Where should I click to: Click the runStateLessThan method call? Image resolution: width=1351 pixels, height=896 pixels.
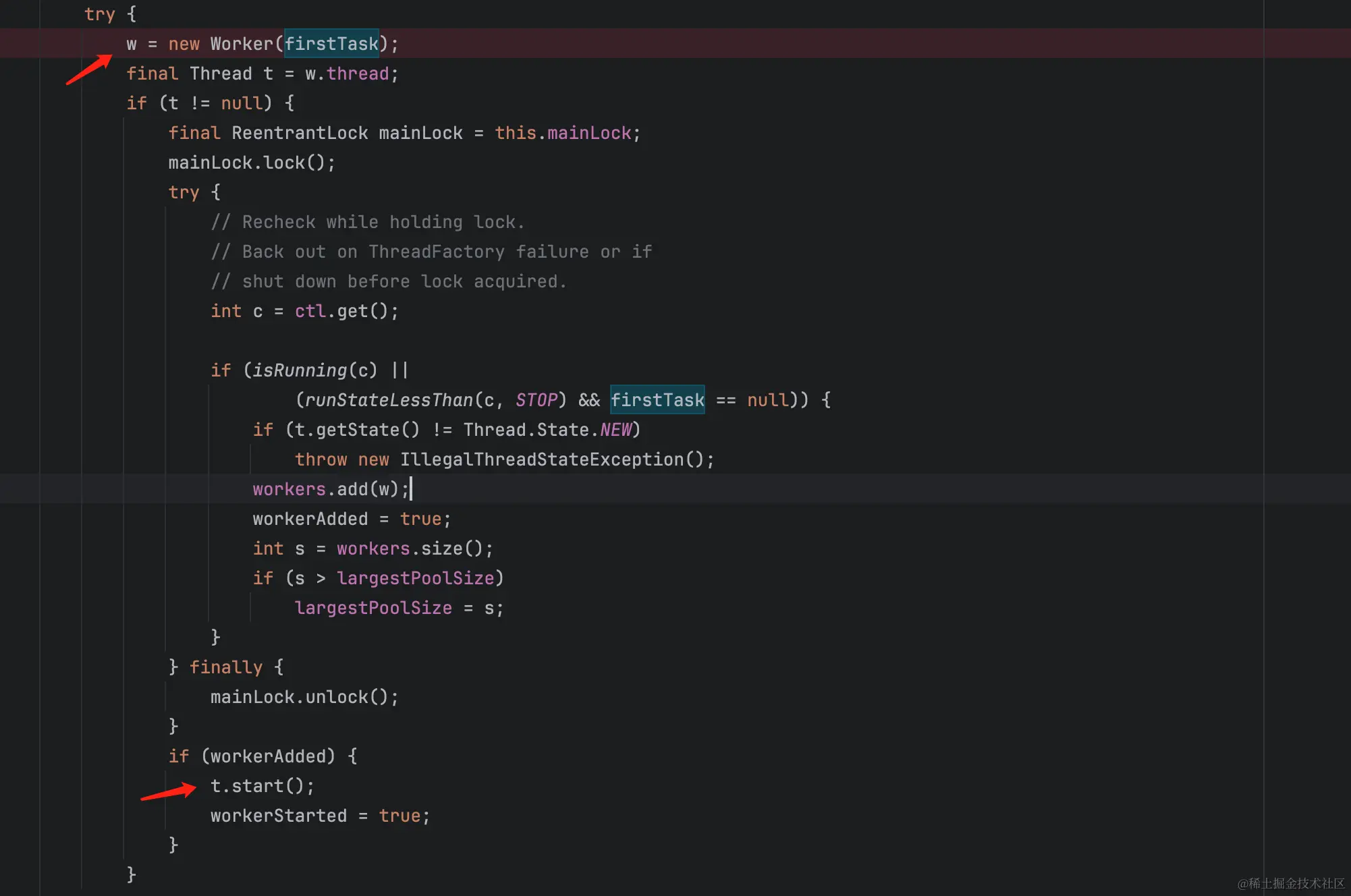(x=389, y=400)
